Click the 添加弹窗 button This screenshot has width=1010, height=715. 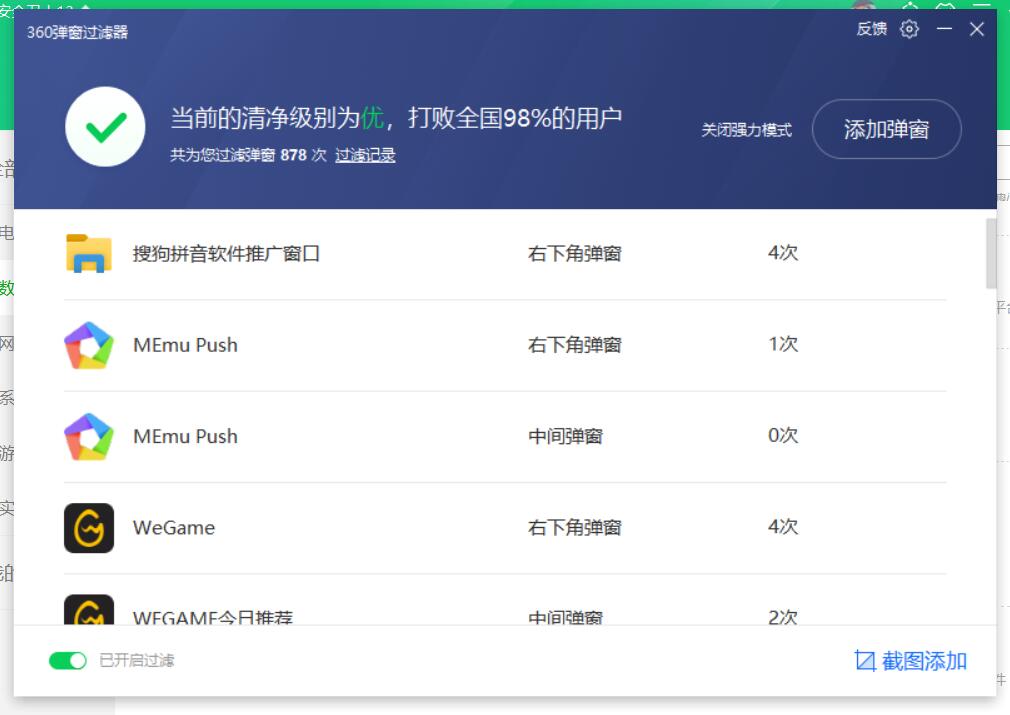pyautogui.click(x=886, y=129)
